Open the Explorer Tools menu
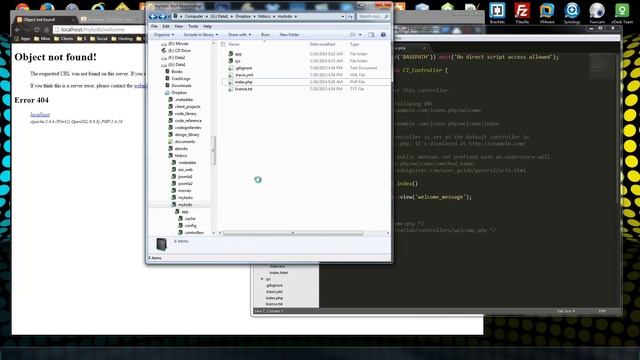Screen dimensions: 640x360 point(193,26)
